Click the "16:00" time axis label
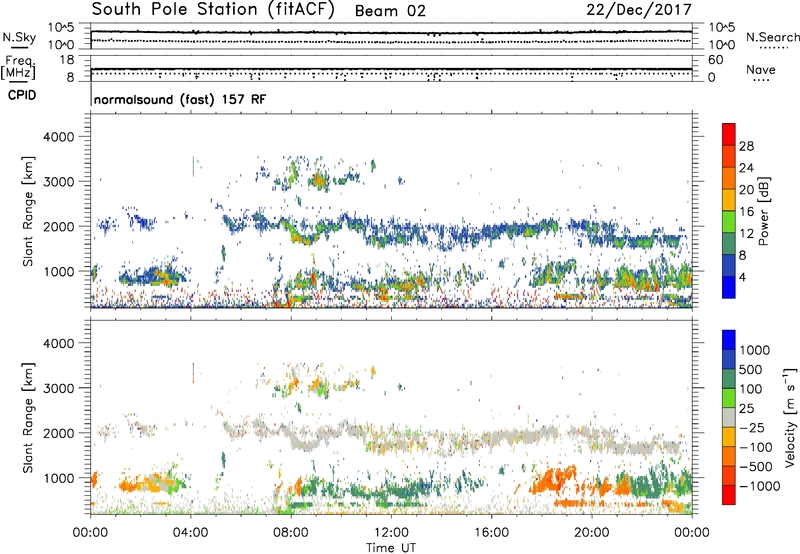The width and height of the screenshot is (800, 554). (491, 533)
